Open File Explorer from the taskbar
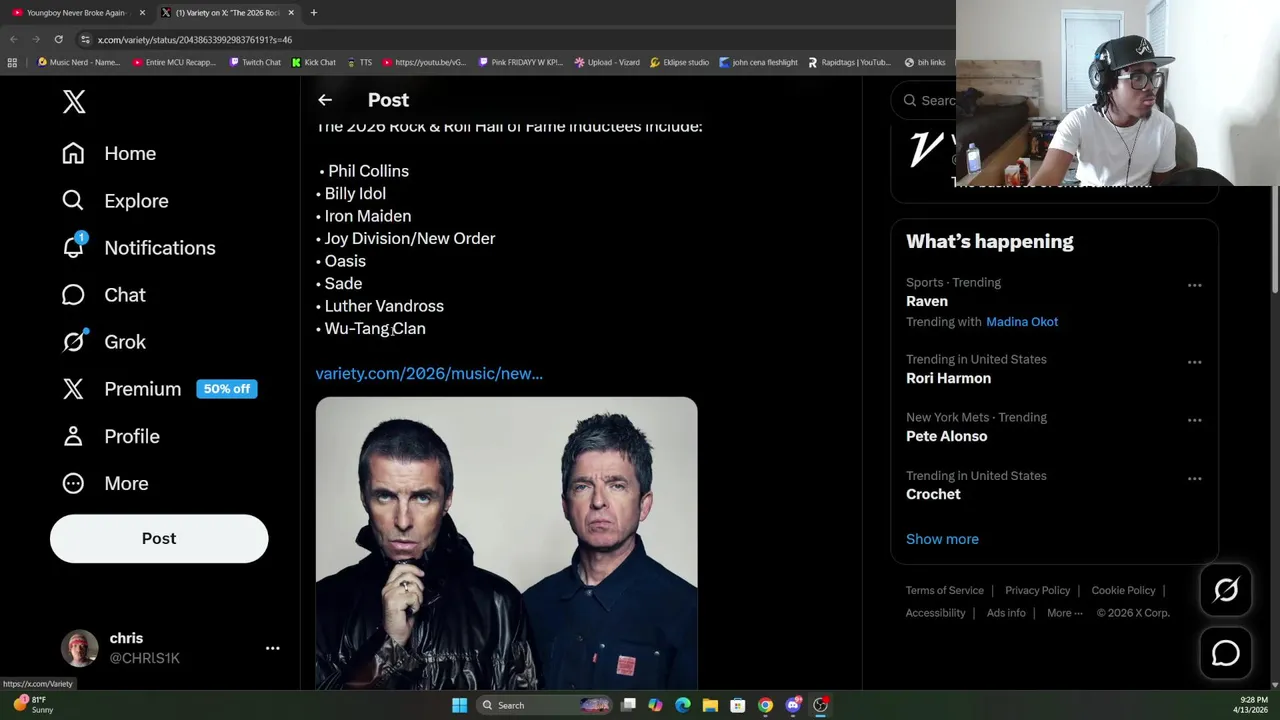Image resolution: width=1280 pixels, height=720 pixels. [710, 705]
